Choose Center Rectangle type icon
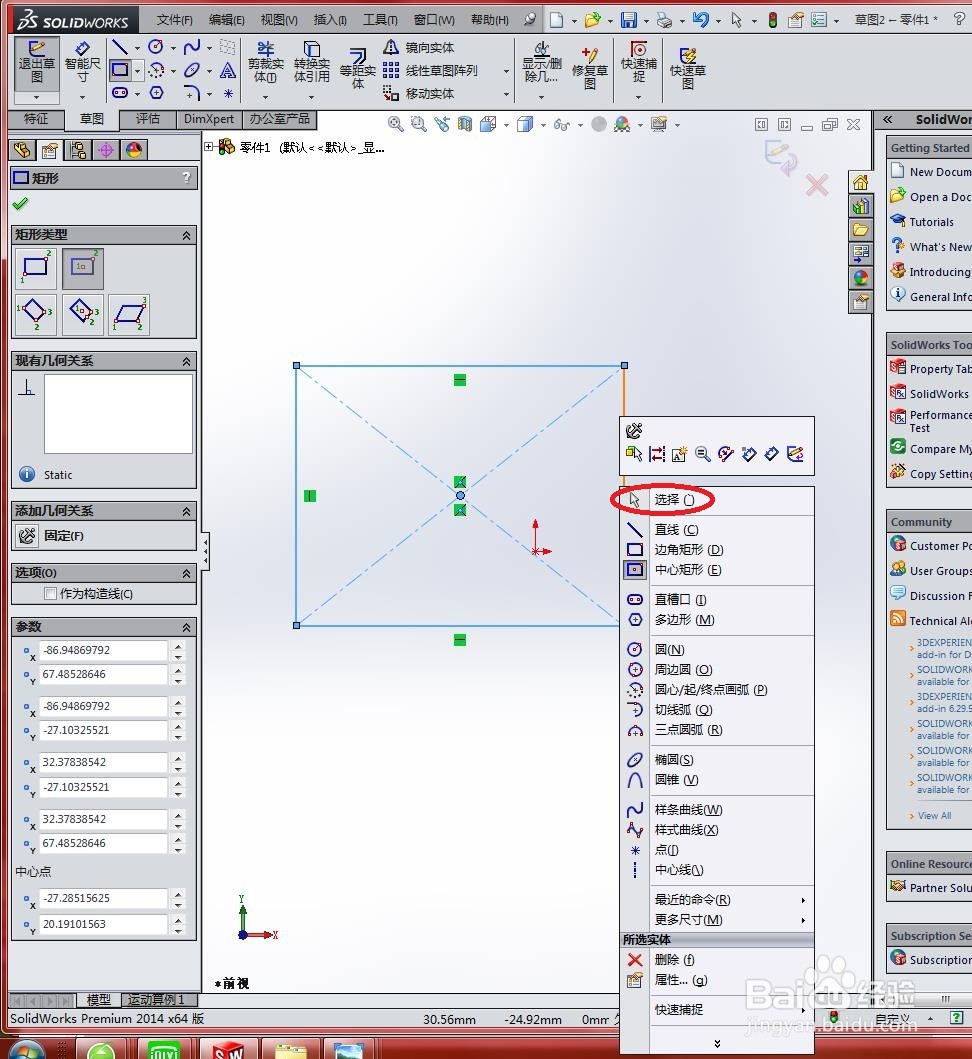The width and height of the screenshot is (972, 1059). tap(82, 267)
